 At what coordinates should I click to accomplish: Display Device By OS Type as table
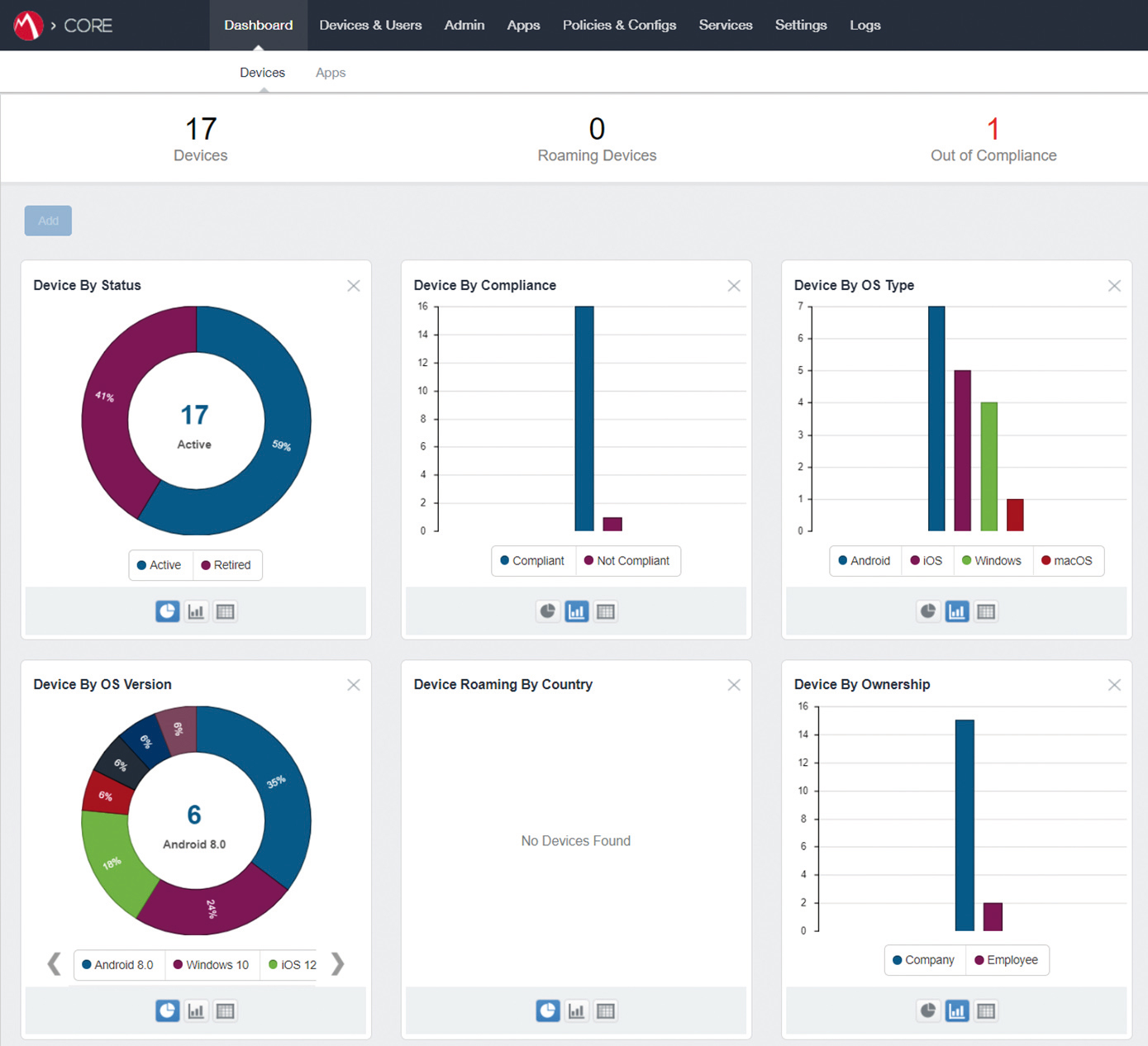pos(986,611)
